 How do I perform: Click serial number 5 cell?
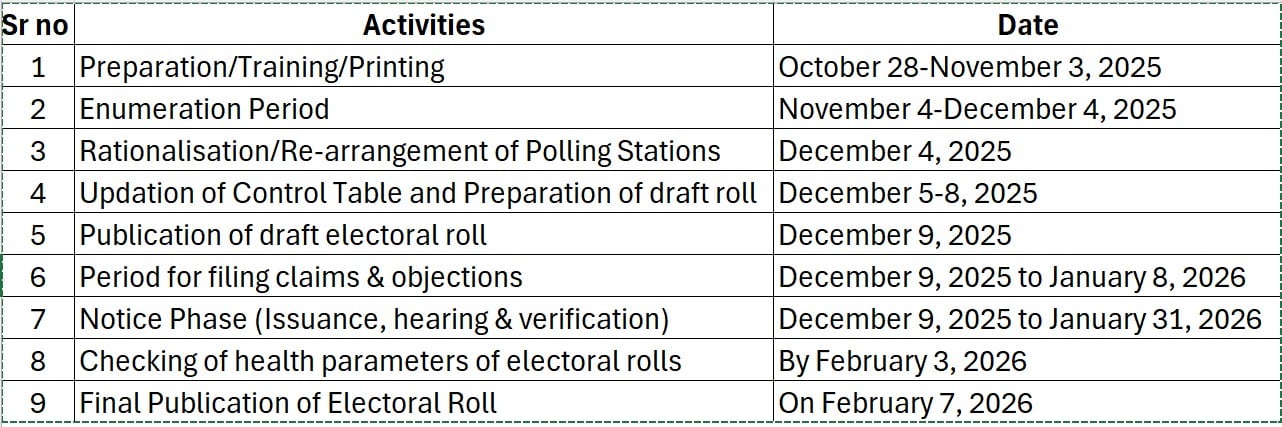(x=38, y=235)
